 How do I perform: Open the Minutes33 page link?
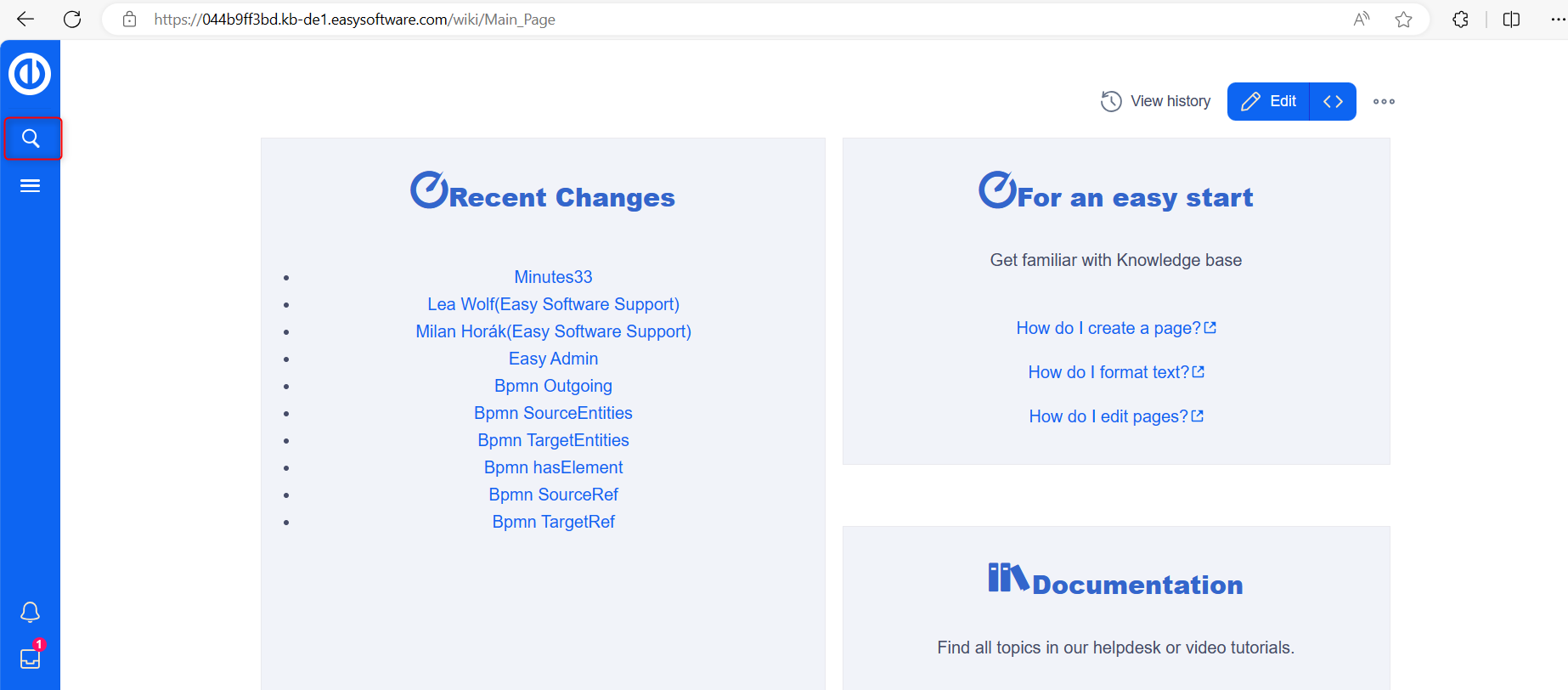click(x=553, y=277)
